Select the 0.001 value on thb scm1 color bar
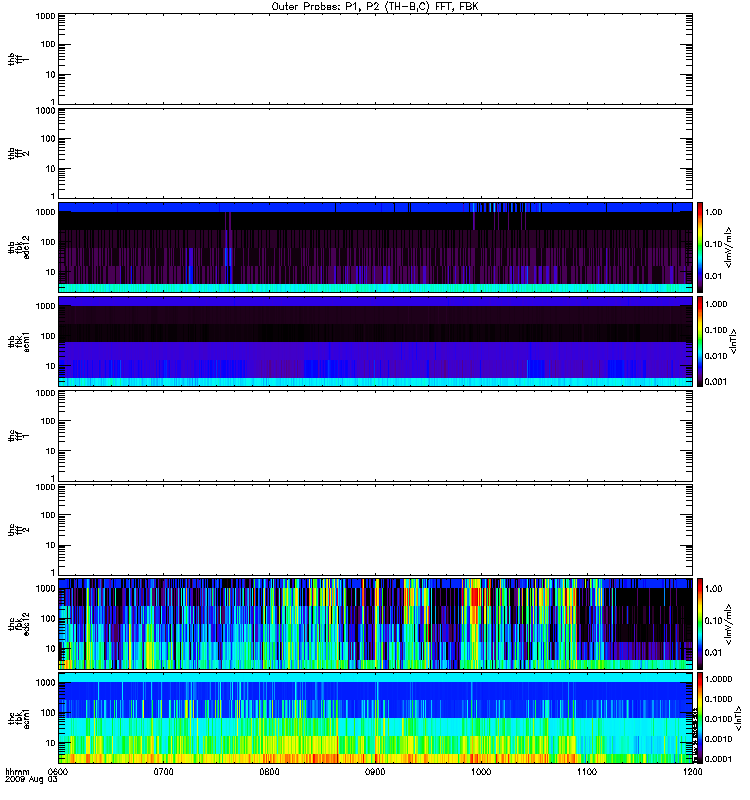Image resolution: width=750 pixels, height=800 pixels. [716, 381]
